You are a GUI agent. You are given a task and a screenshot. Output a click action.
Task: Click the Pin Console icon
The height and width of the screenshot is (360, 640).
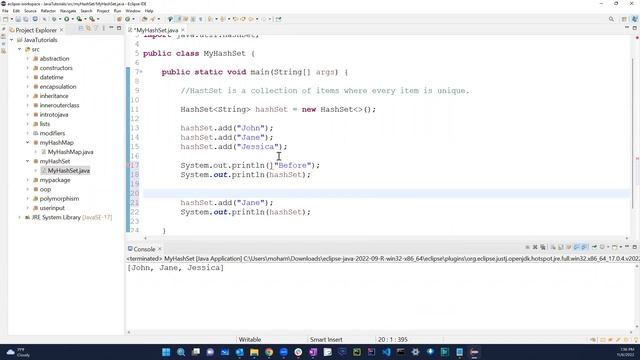(x=594, y=247)
